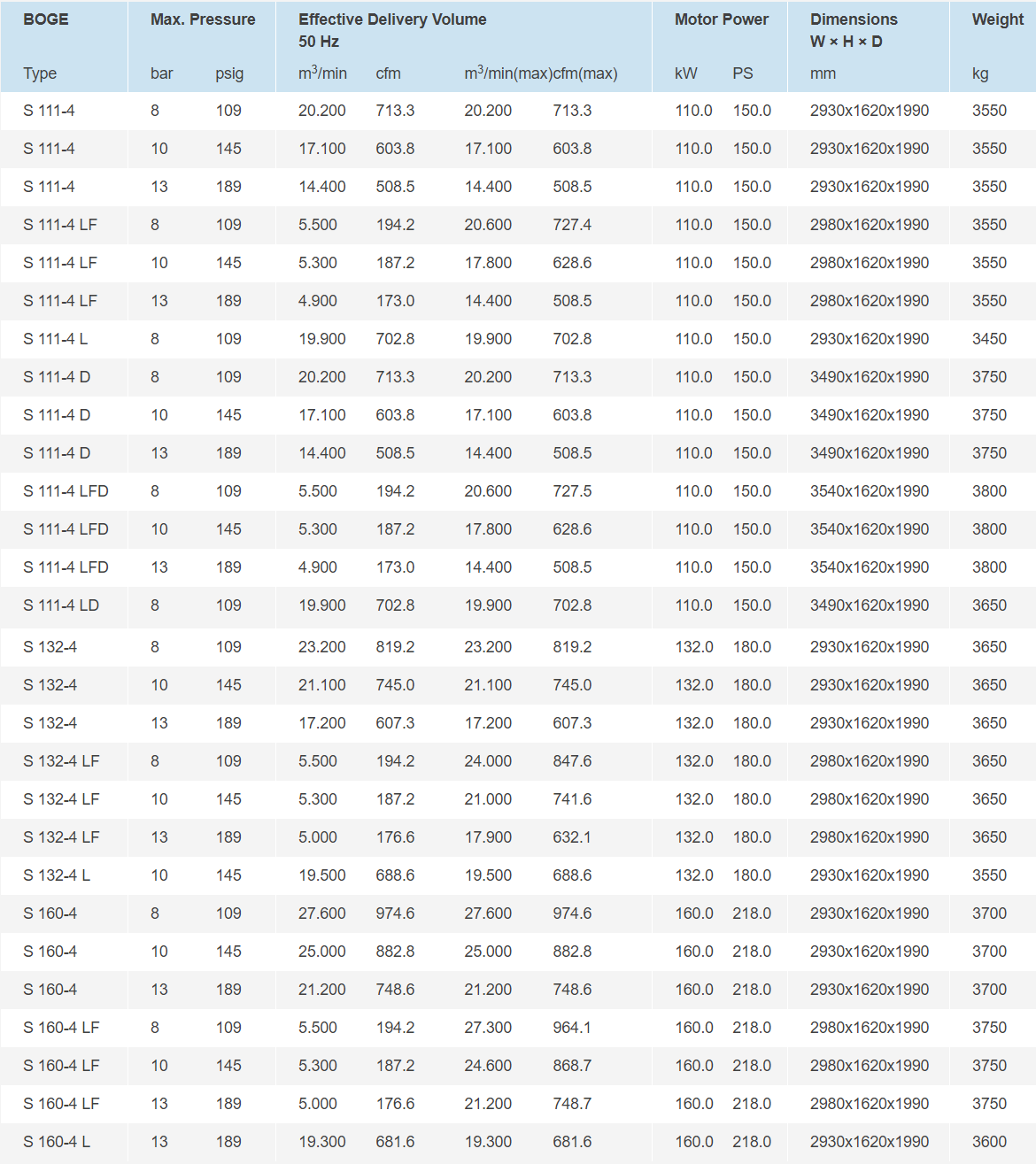Click the max volume value "17.900"

488,837
